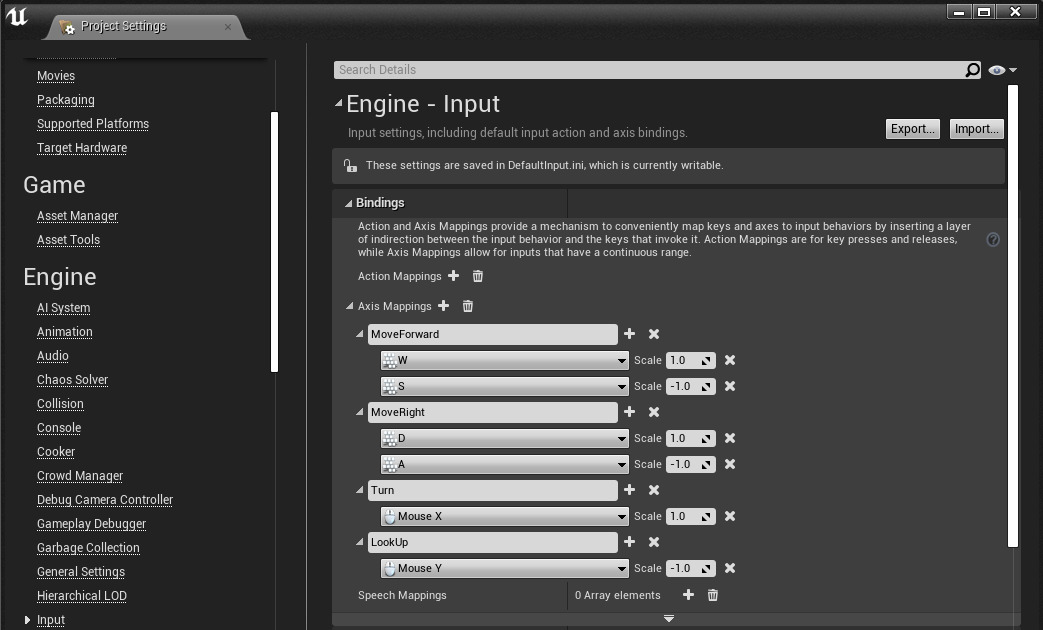The image size is (1043, 630).
Task: Add a key to Turn axis
Action: [x=629, y=490]
